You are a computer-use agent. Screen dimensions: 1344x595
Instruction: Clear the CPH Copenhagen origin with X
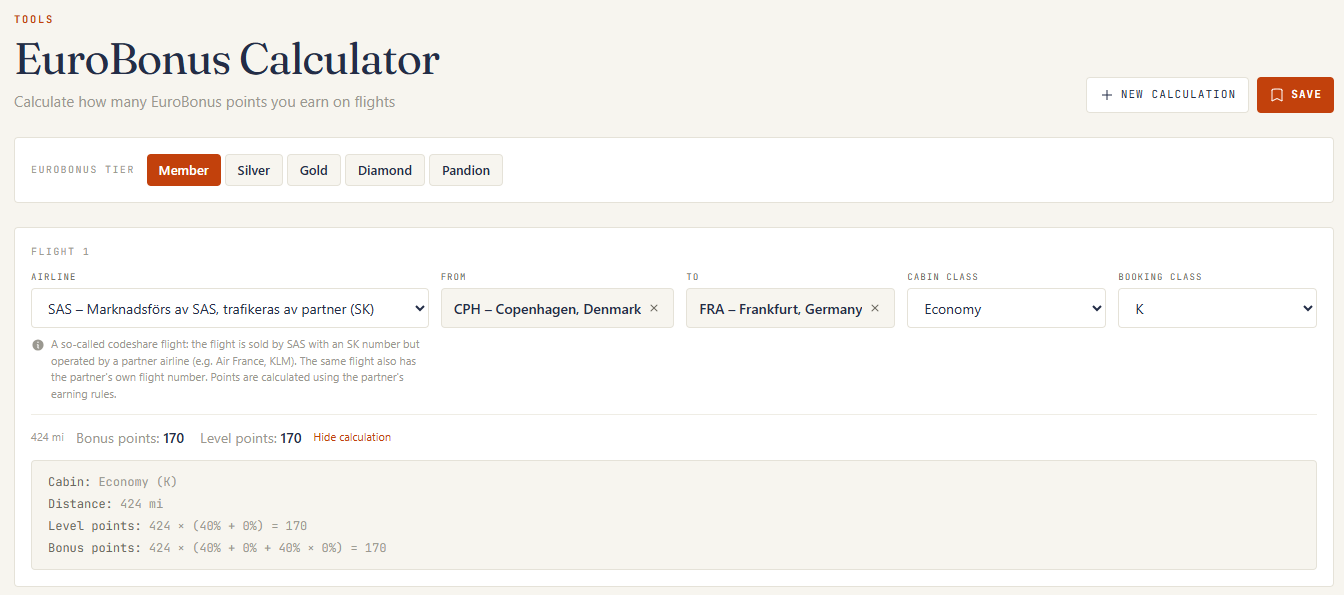click(x=654, y=308)
